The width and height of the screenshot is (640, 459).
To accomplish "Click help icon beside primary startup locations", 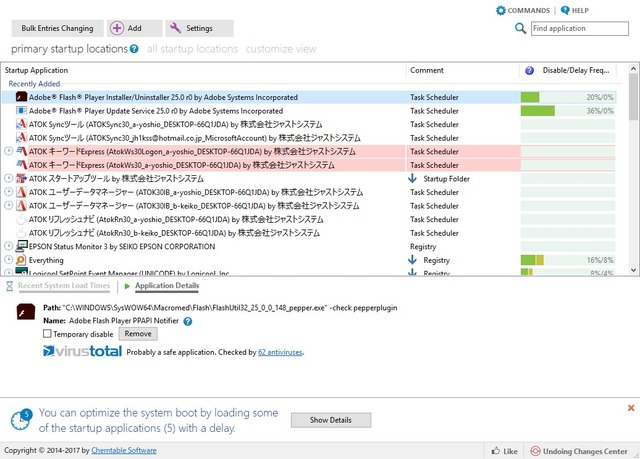I will pos(134,49).
